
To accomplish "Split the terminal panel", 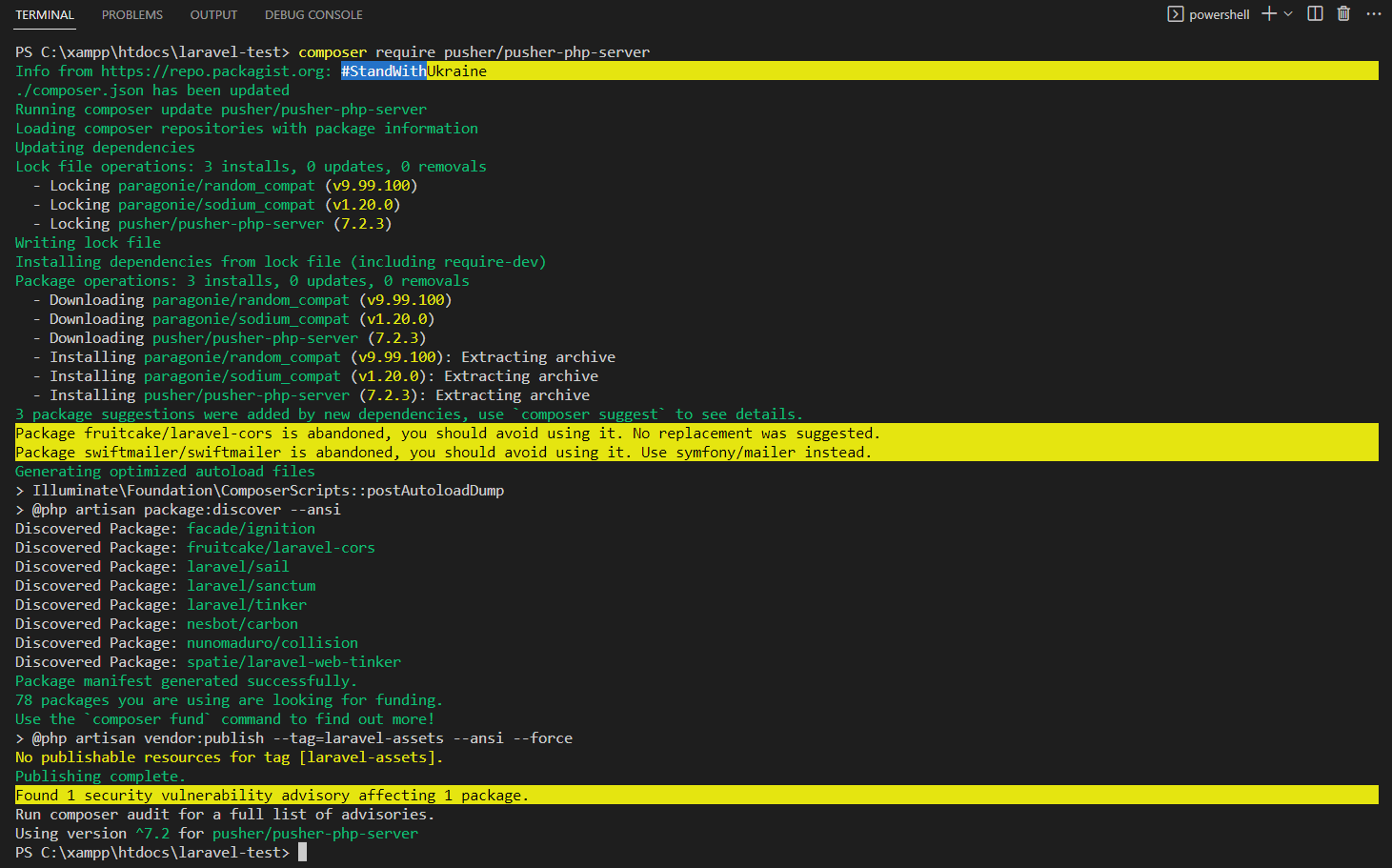I will [x=1315, y=13].
